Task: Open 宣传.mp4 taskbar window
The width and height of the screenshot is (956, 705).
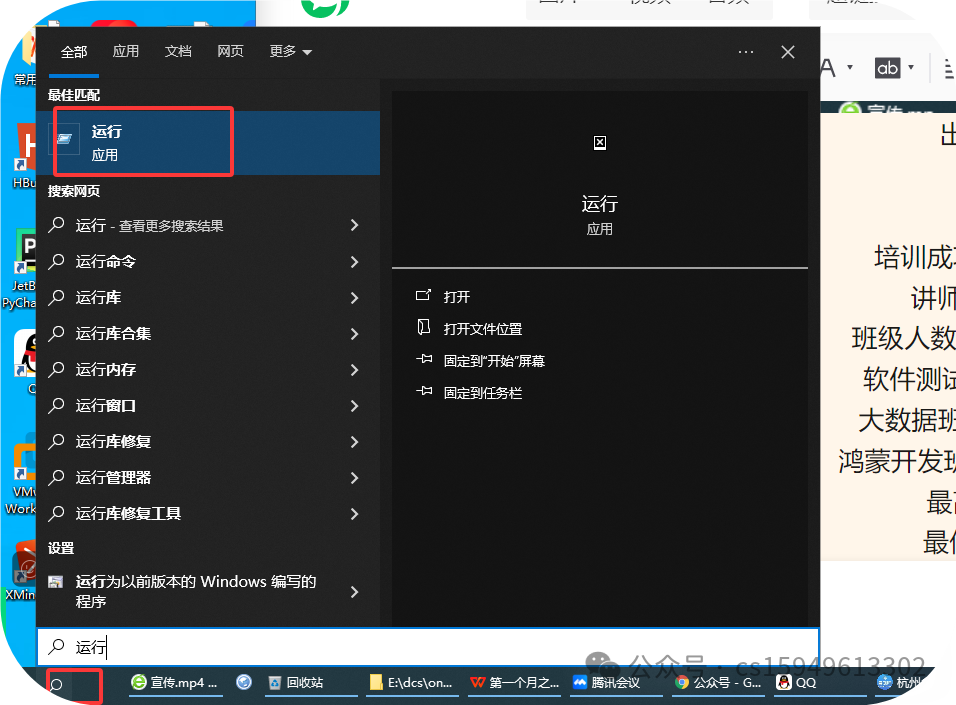Action: pyautogui.click(x=174, y=683)
